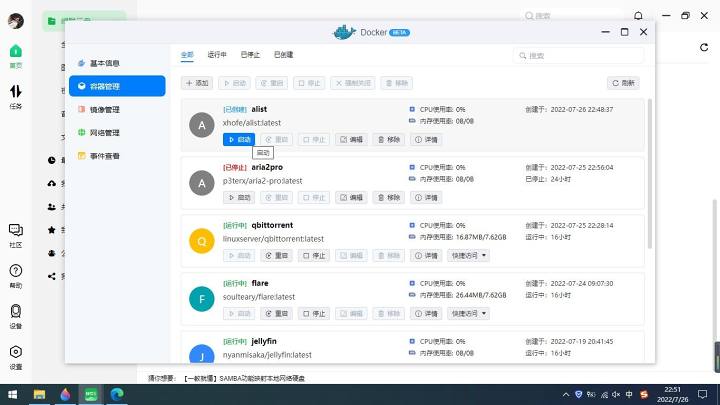This screenshot has width=720, height=405.
Task: Open the user avatar in the left sidebar
Action: click(x=16, y=21)
